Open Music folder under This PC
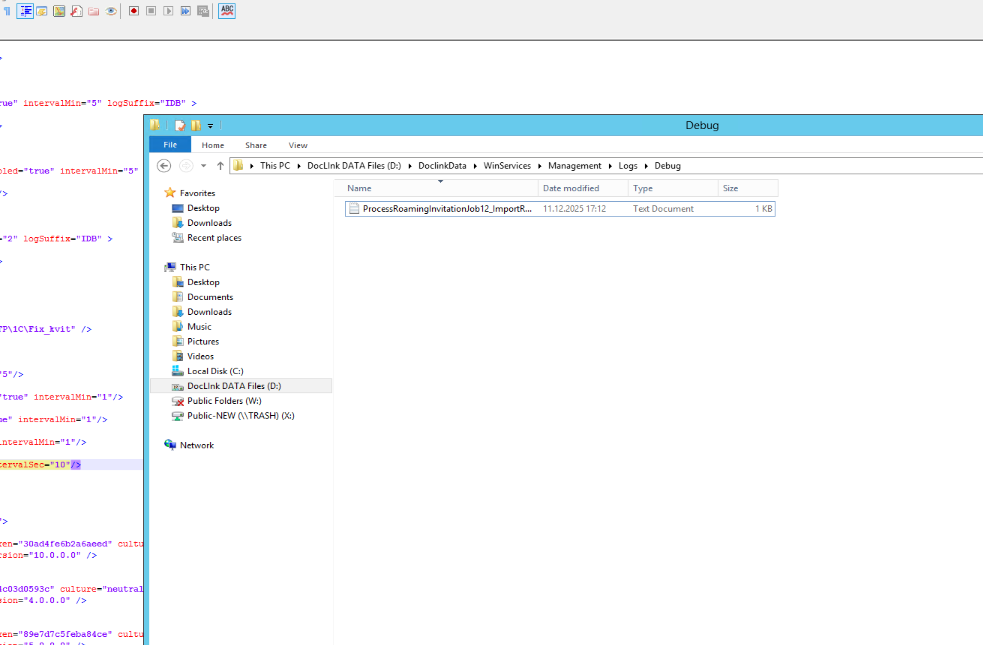Viewport: 983px width, 645px height. 199,327
